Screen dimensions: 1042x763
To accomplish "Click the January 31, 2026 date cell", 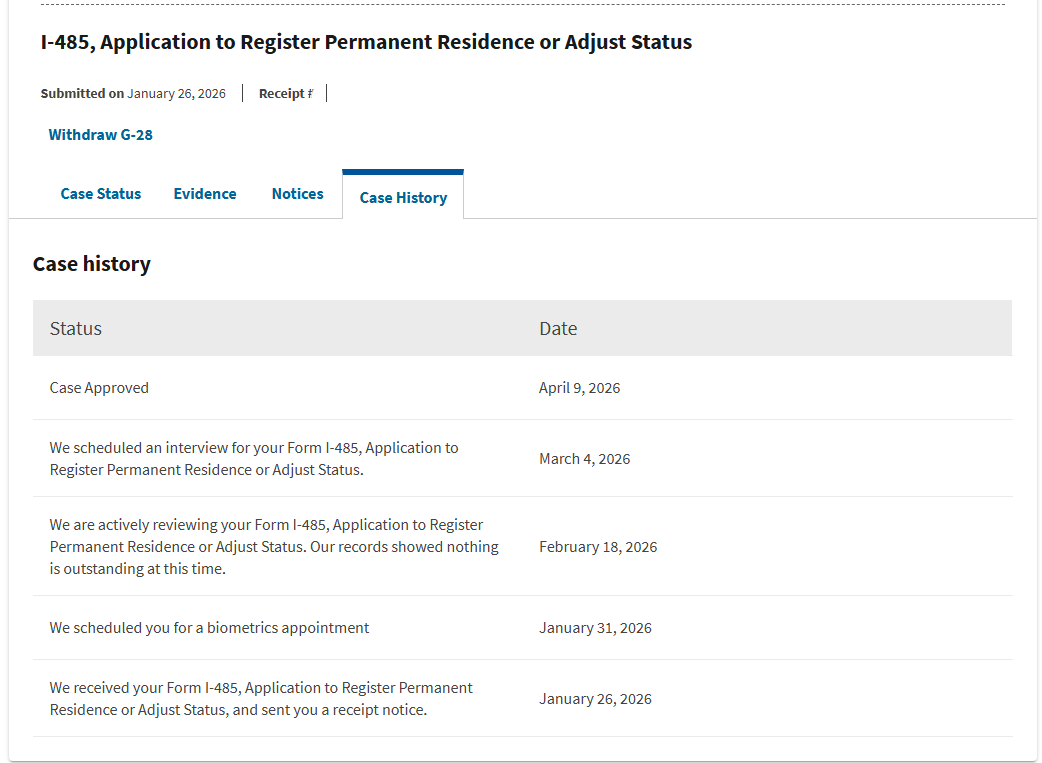I will point(595,628).
